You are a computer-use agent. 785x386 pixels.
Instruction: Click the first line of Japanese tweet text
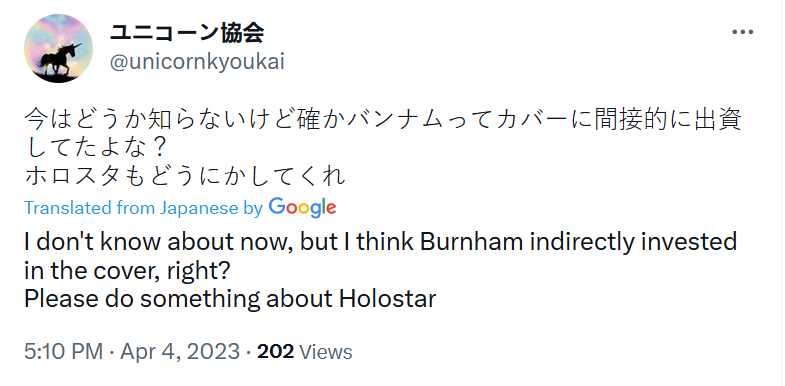[x=383, y=120]
